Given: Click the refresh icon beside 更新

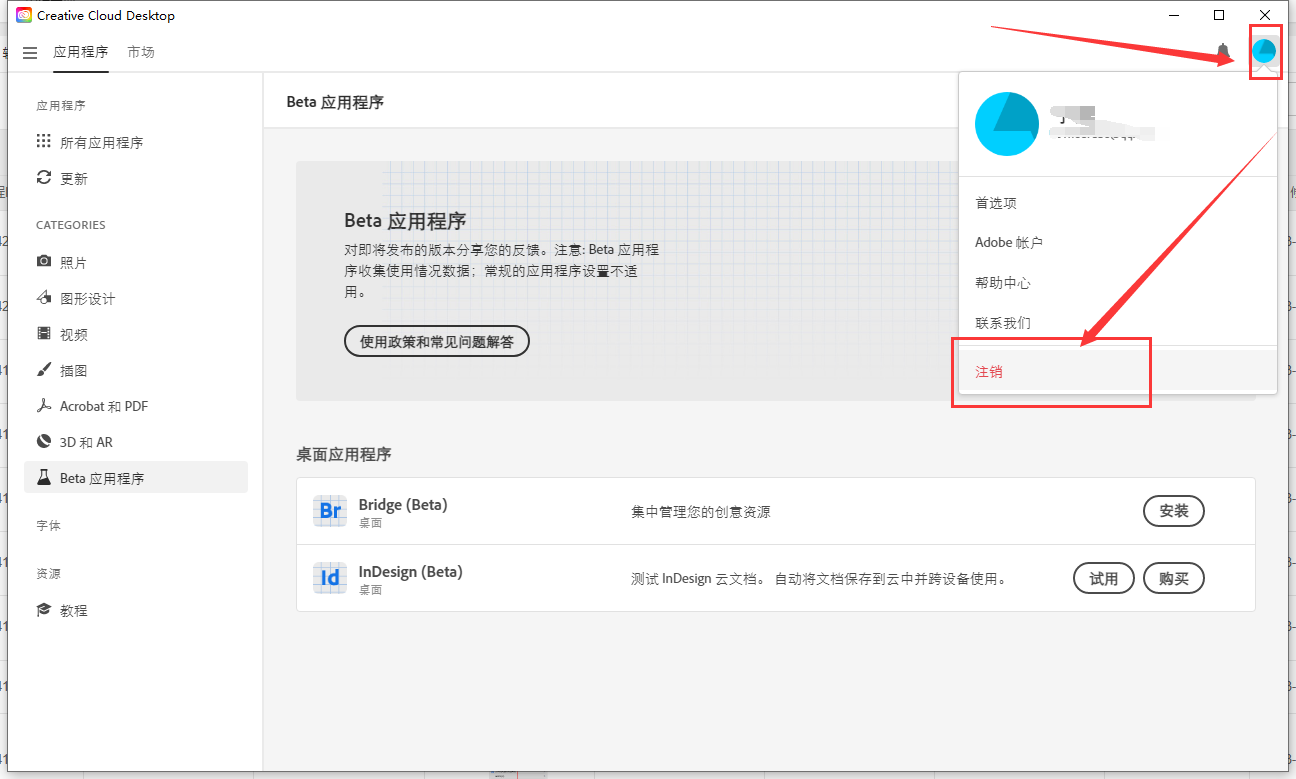Looking at the screenshot, I should coord(44,178).
